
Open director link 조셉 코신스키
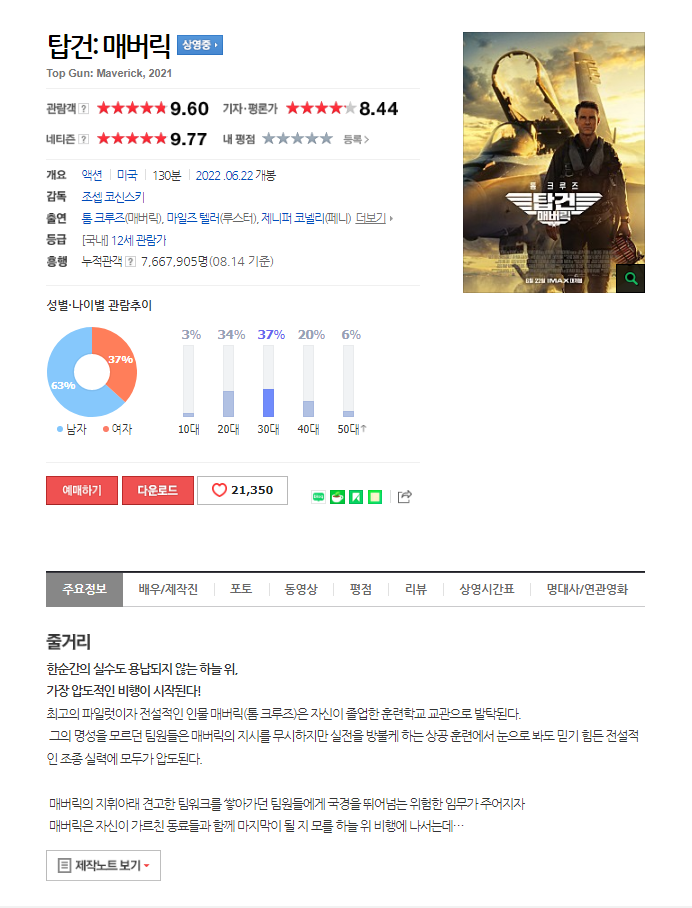click(113, 197)
